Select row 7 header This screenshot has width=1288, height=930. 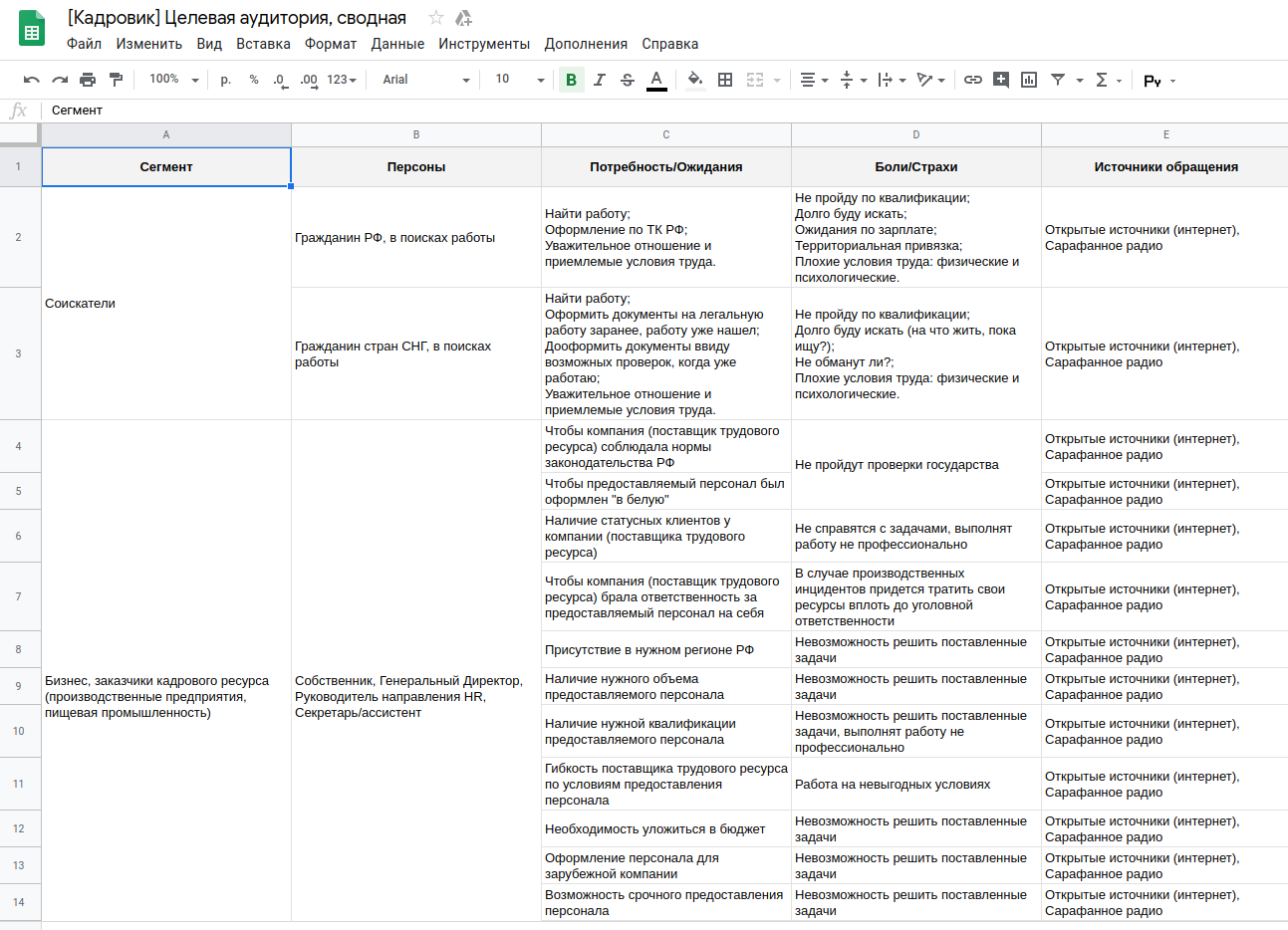(19, 596)
